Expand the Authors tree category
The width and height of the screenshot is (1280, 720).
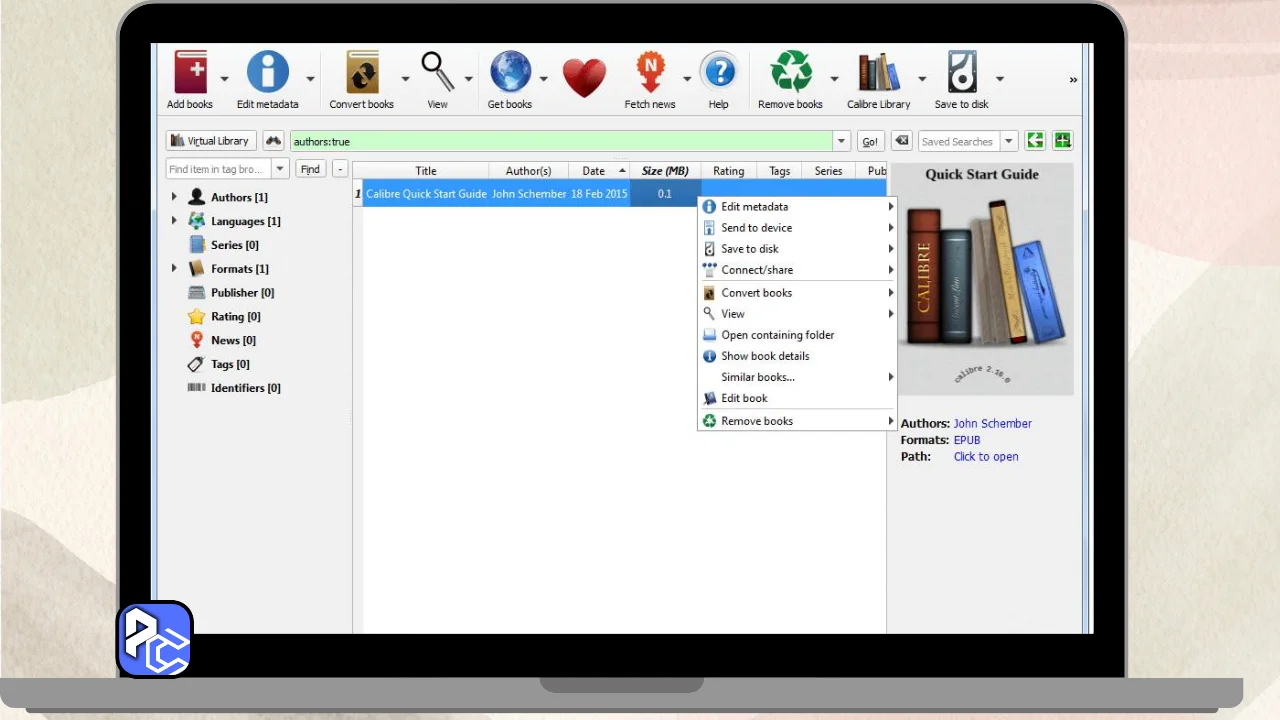[x=174, y=197]
